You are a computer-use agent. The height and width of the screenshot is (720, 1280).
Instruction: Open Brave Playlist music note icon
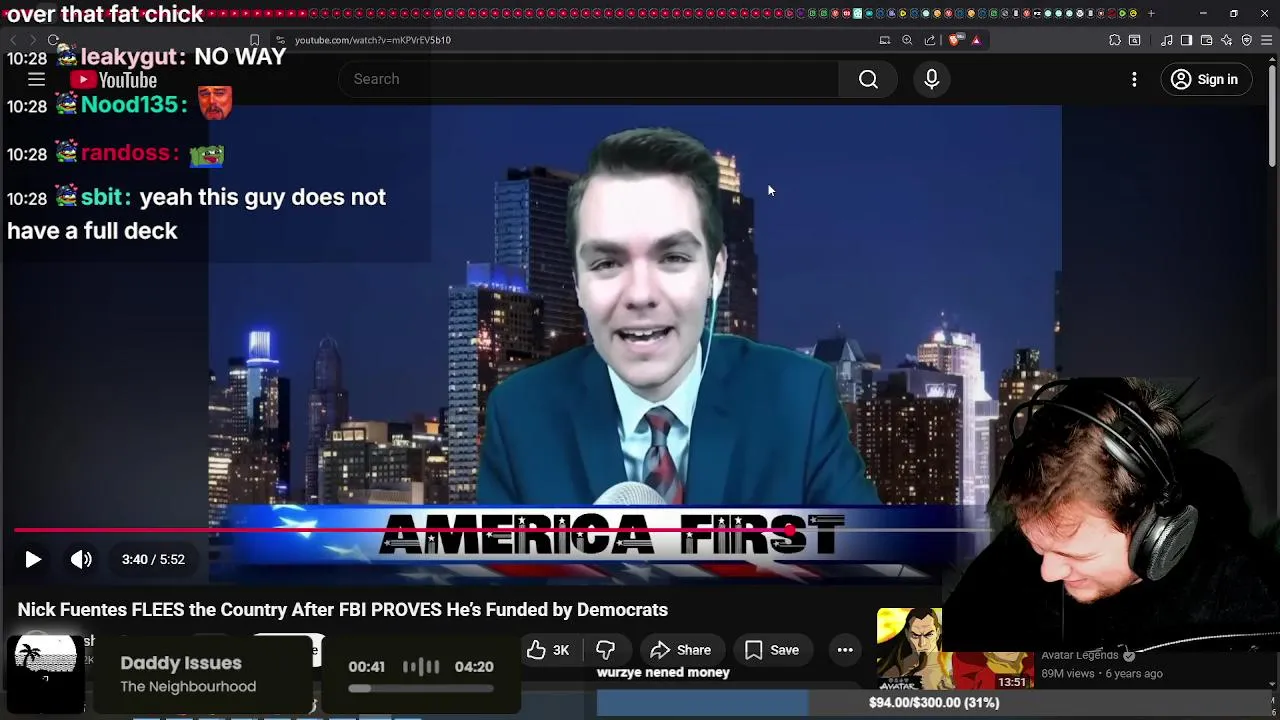pos(1167,40)
